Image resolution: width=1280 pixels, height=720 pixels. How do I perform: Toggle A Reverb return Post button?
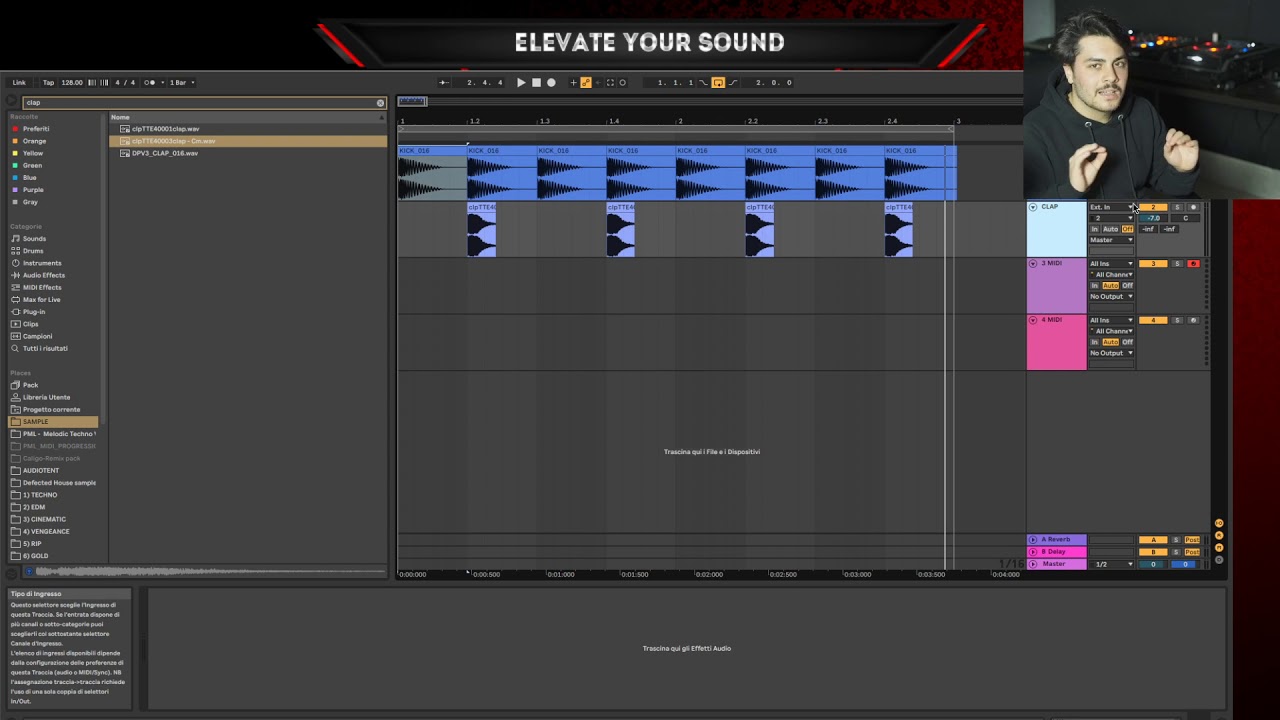coord(1192,540)
